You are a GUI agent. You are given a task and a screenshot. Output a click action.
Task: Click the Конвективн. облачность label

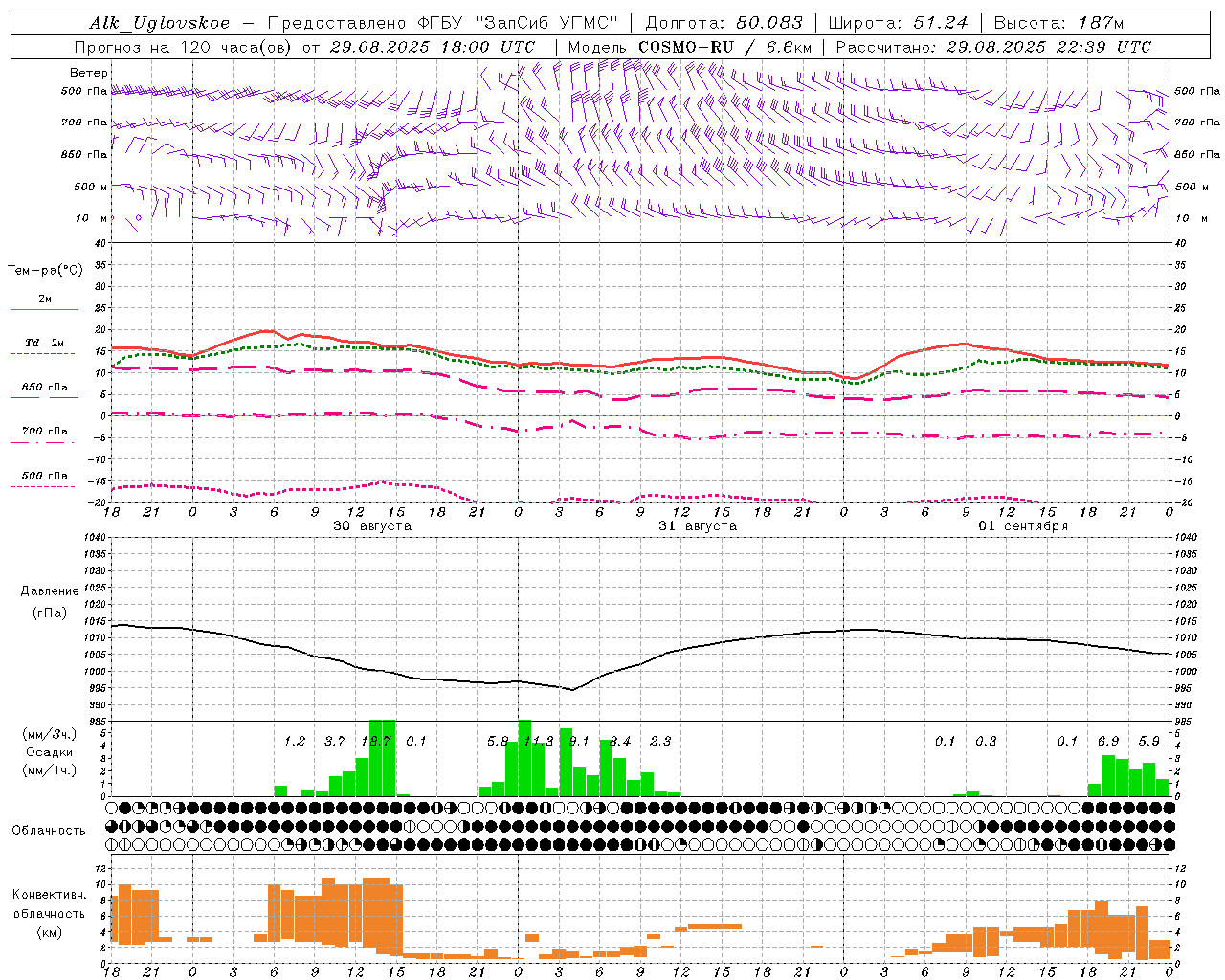pos(49,904)
